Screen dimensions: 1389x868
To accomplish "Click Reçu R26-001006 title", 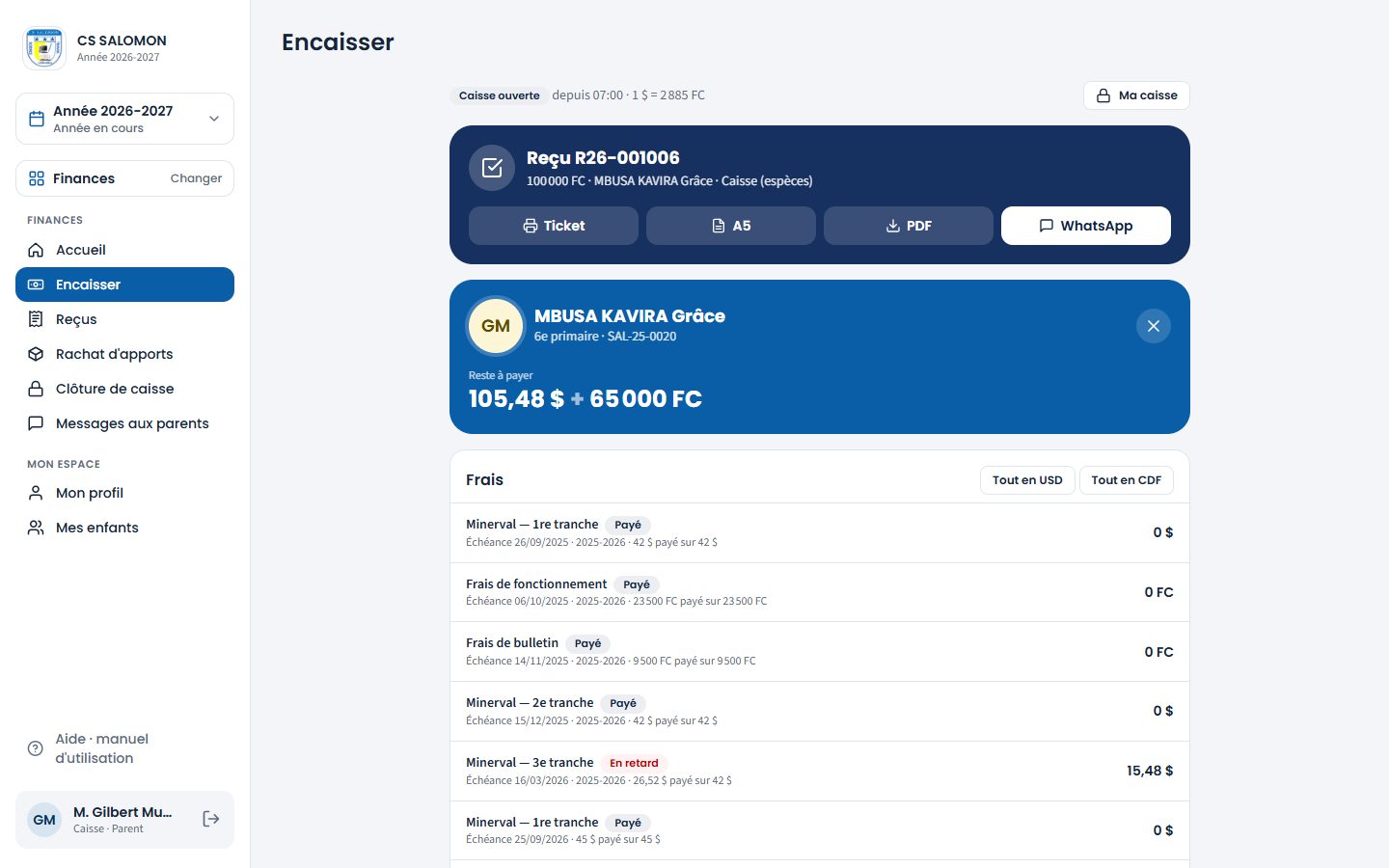I will click(x=603, y=158).
